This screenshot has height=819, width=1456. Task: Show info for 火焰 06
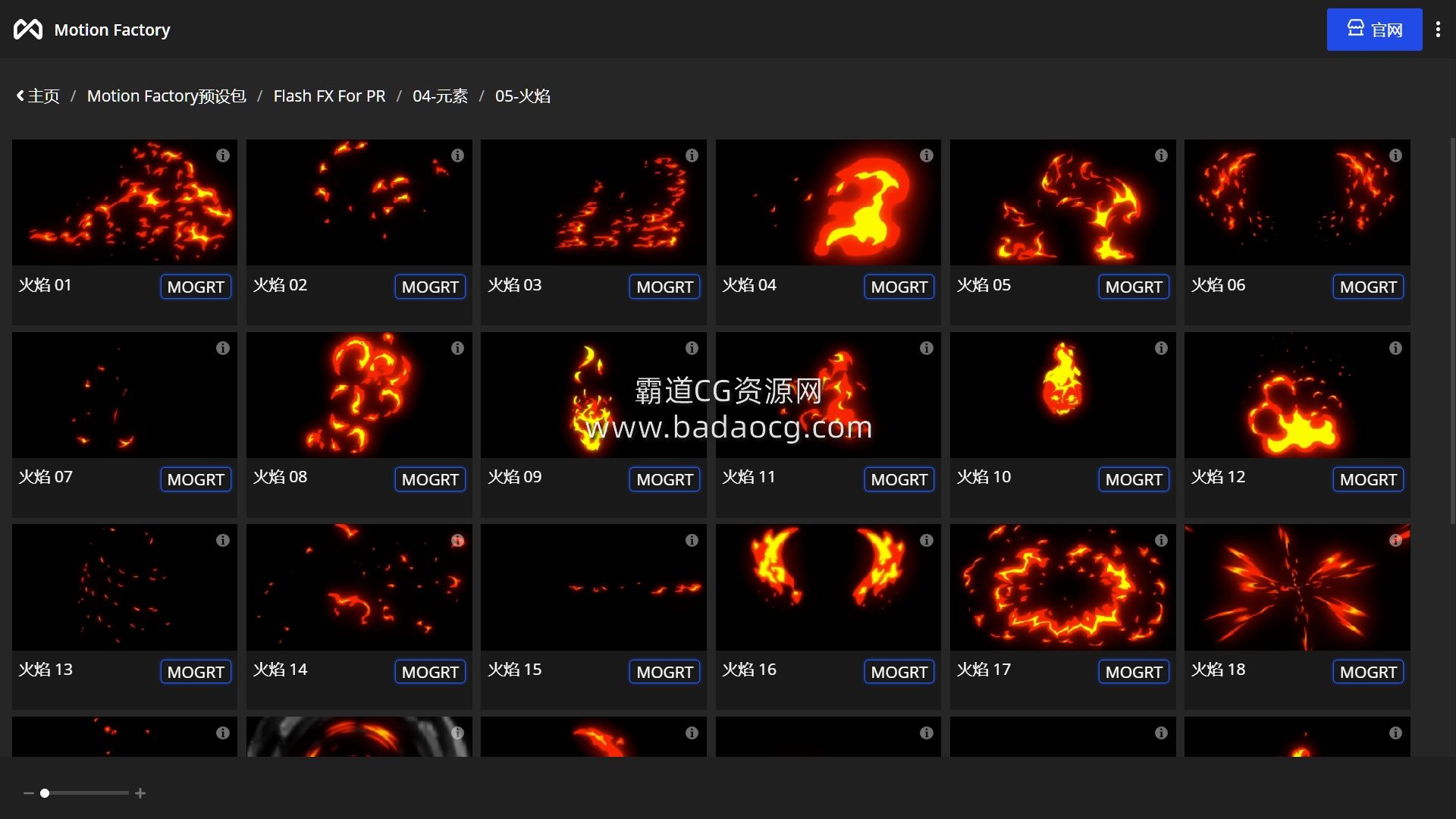[1395, 155]
